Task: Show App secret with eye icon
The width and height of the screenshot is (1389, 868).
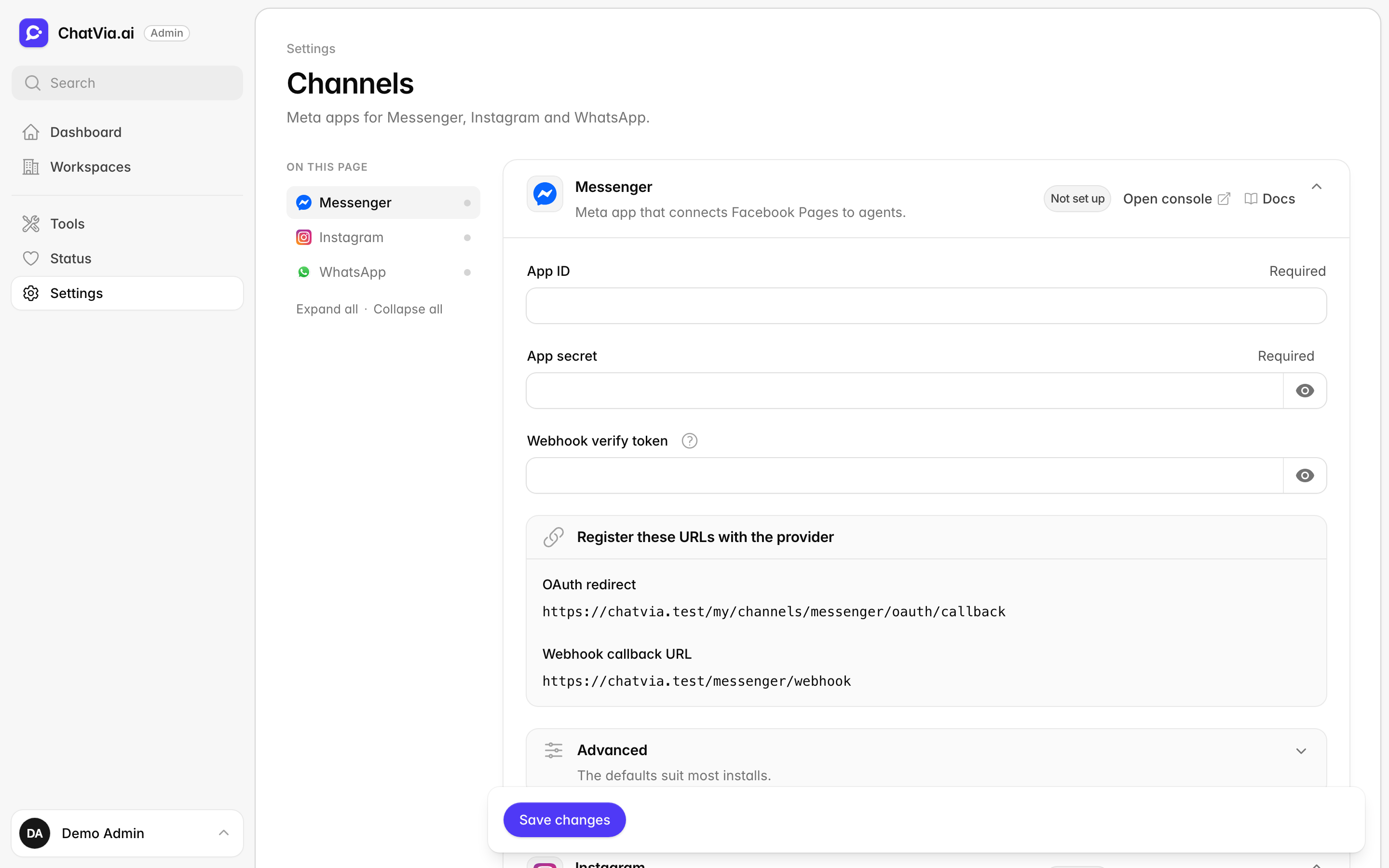Action: point(1305,391)
